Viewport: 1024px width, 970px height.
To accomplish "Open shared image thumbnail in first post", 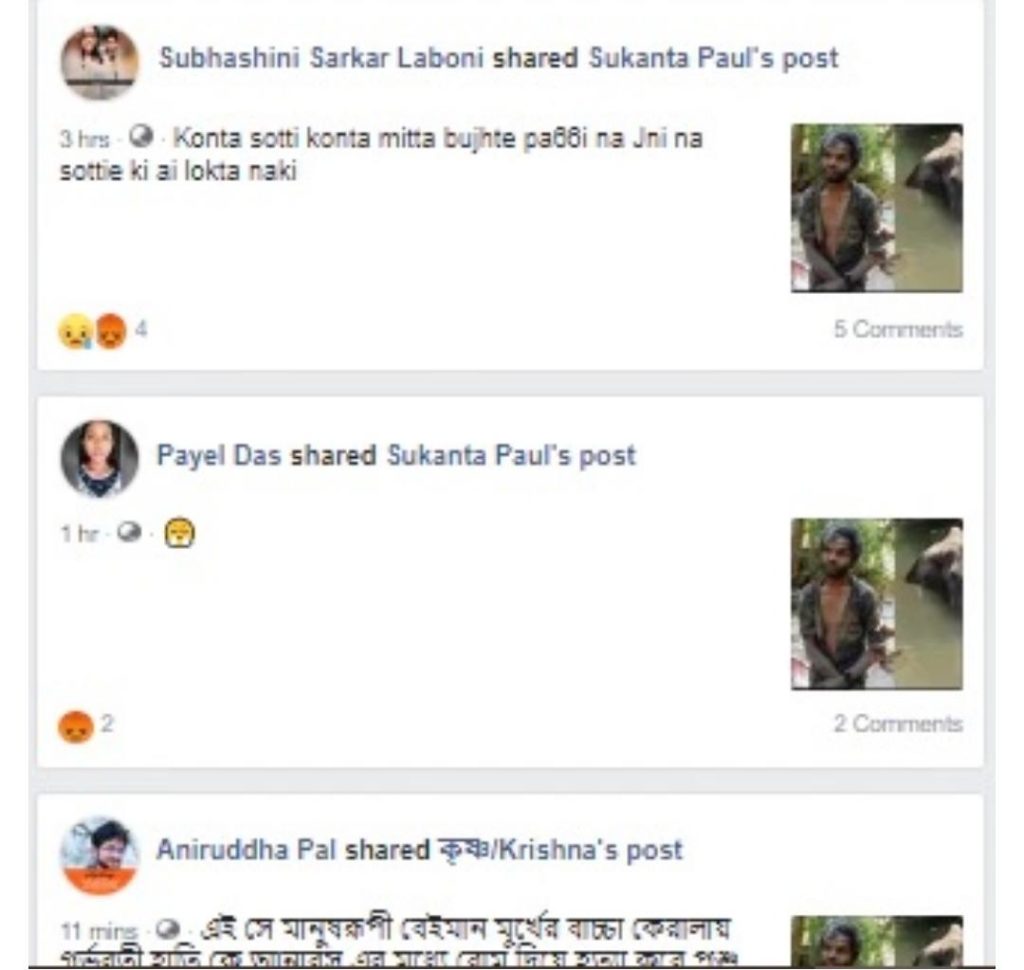I will 876,208.
